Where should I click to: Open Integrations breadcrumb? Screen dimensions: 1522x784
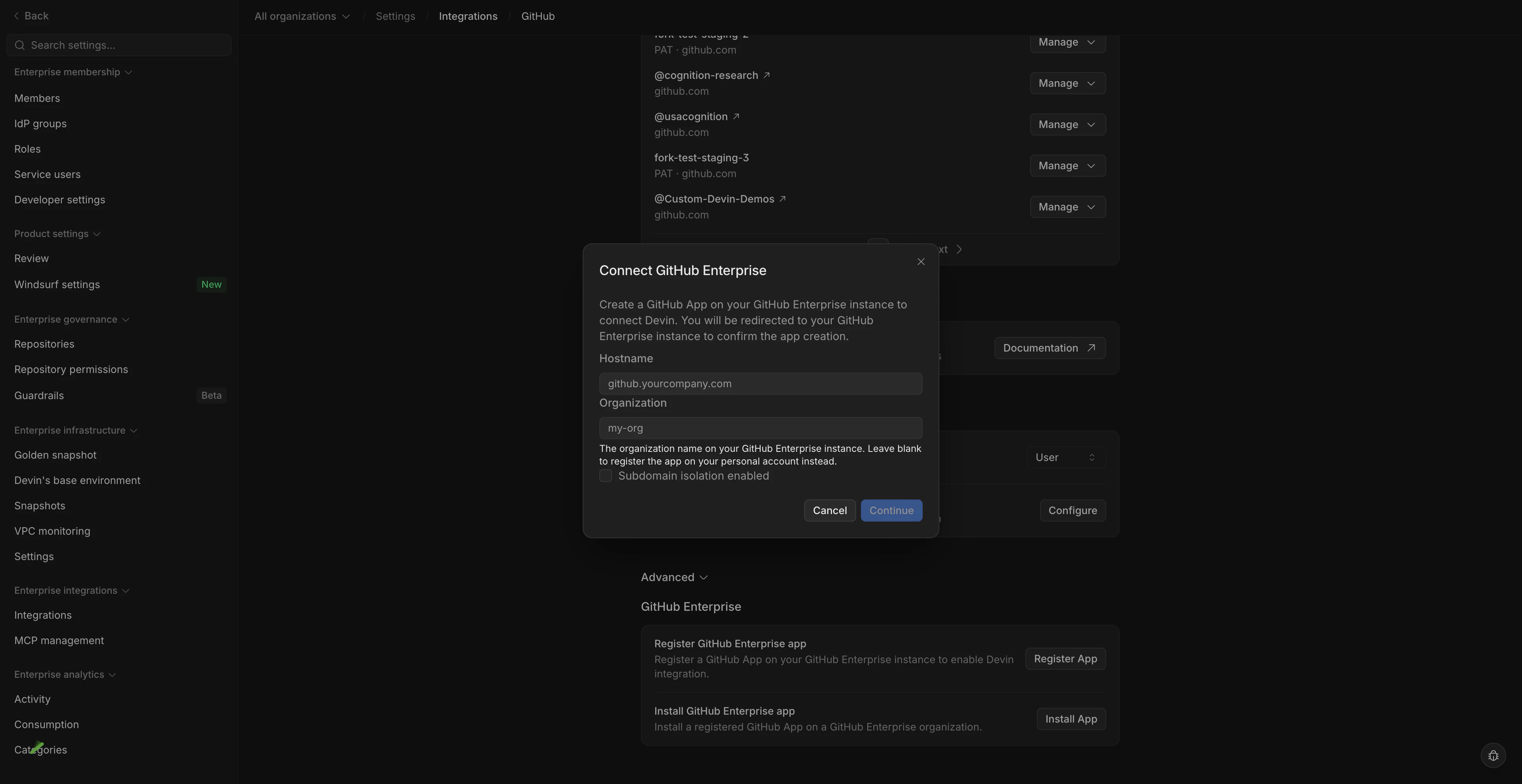tap(468, 16)
